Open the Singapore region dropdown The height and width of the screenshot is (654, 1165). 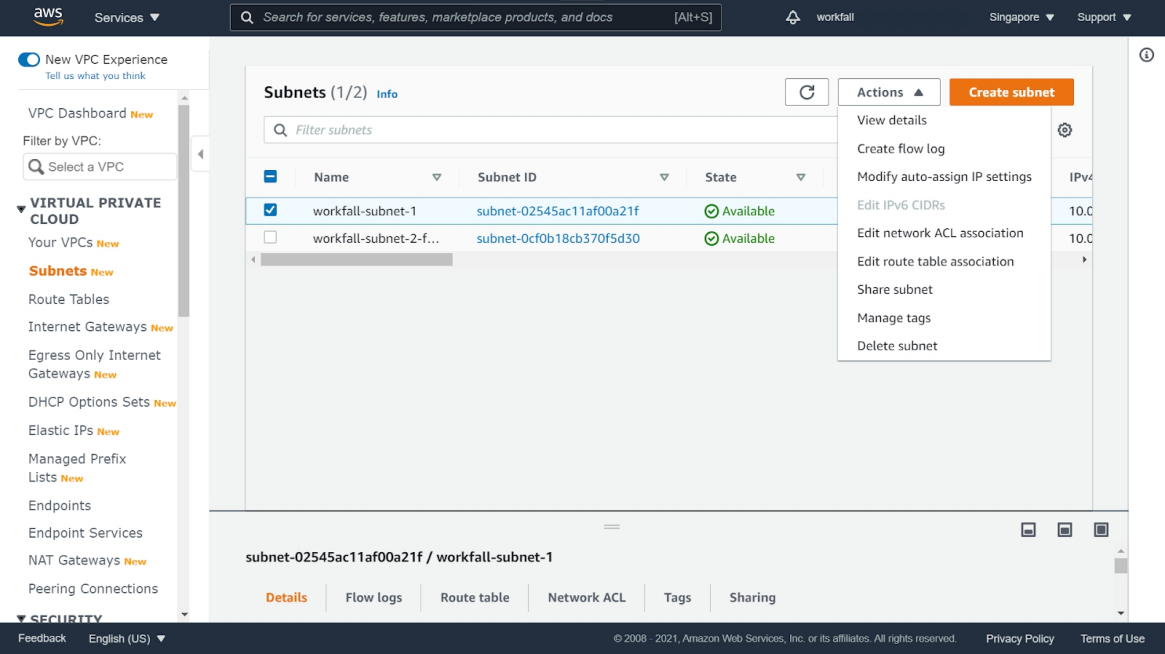pyautogui.click(x=1021, y=17)
